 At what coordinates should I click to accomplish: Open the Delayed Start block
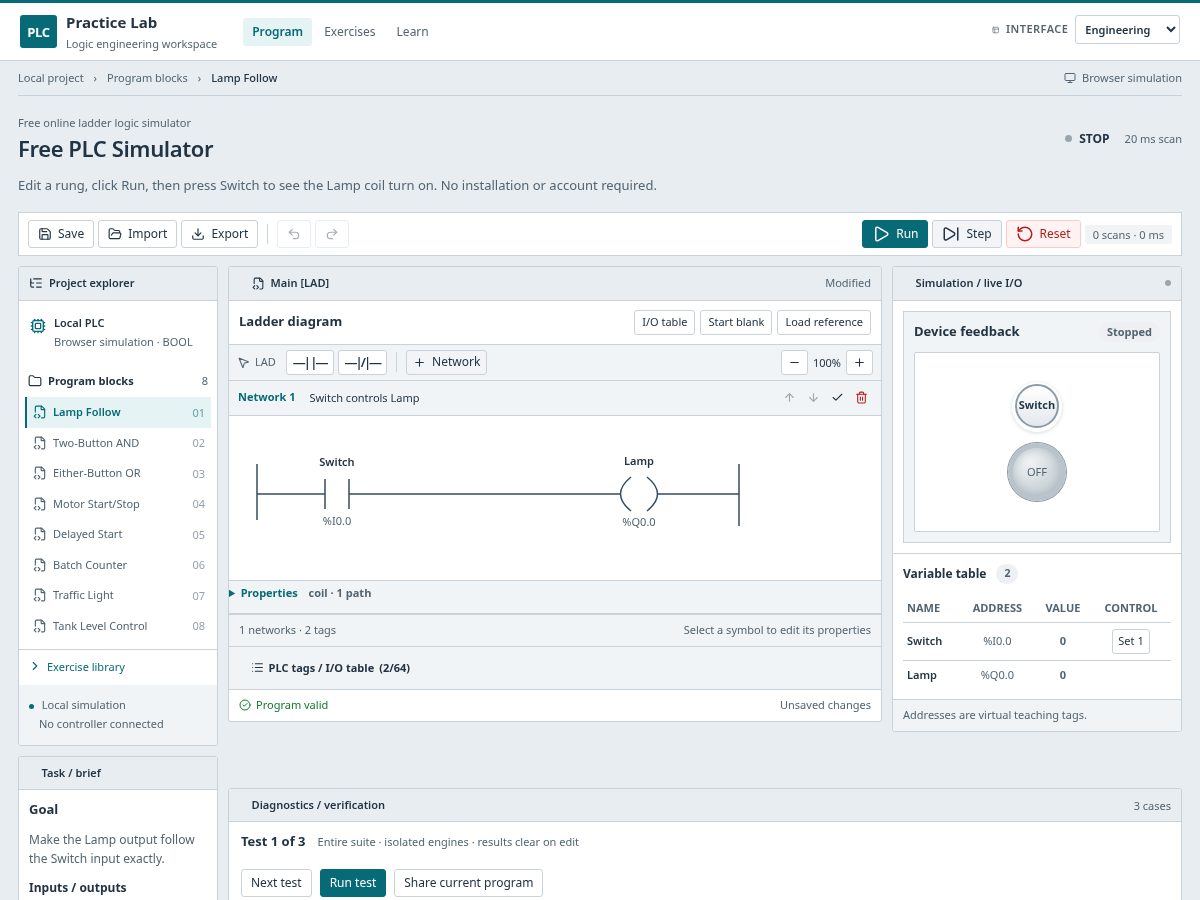point(118,534)
